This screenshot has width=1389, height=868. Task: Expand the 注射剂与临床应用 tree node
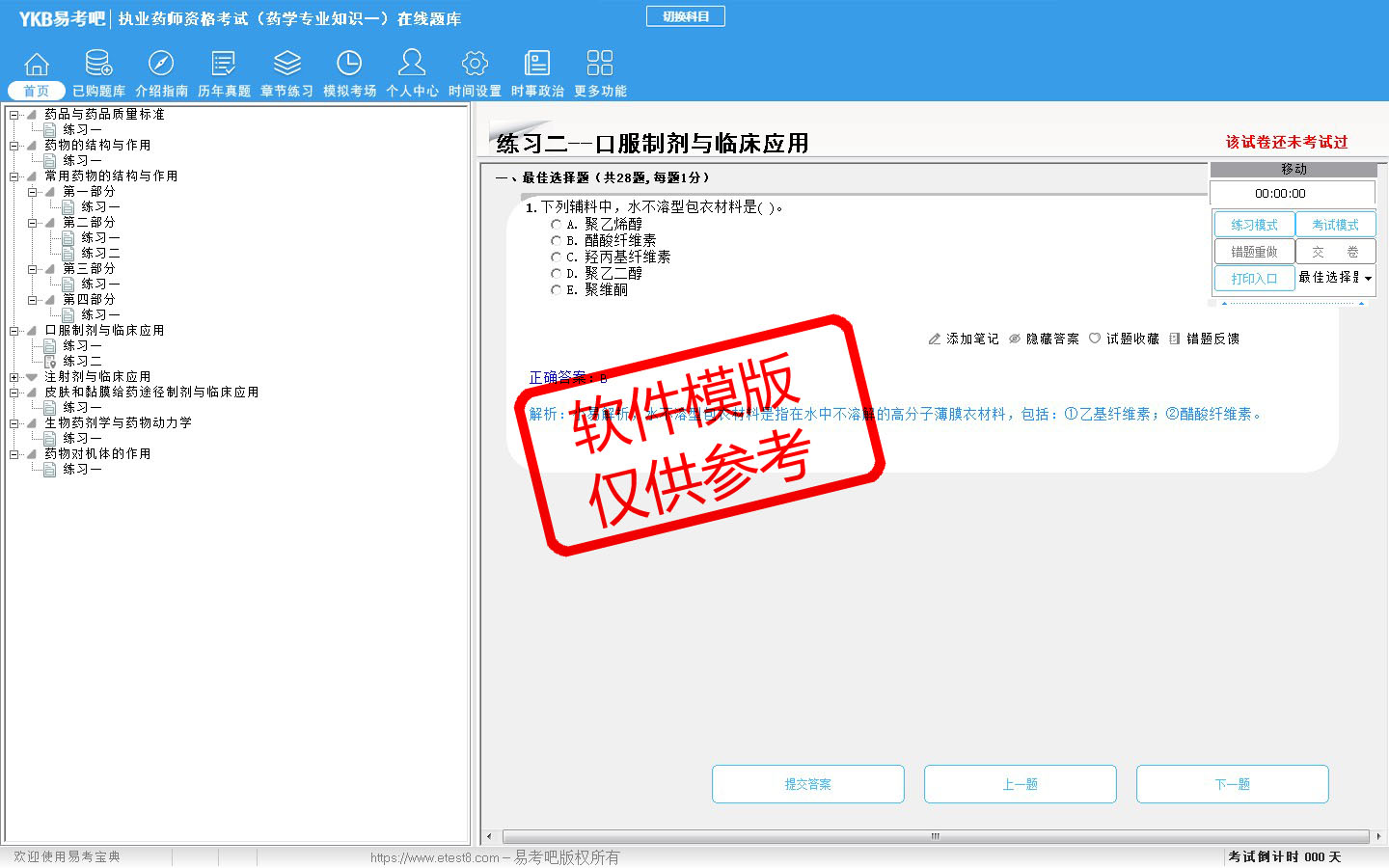point(14,377)
